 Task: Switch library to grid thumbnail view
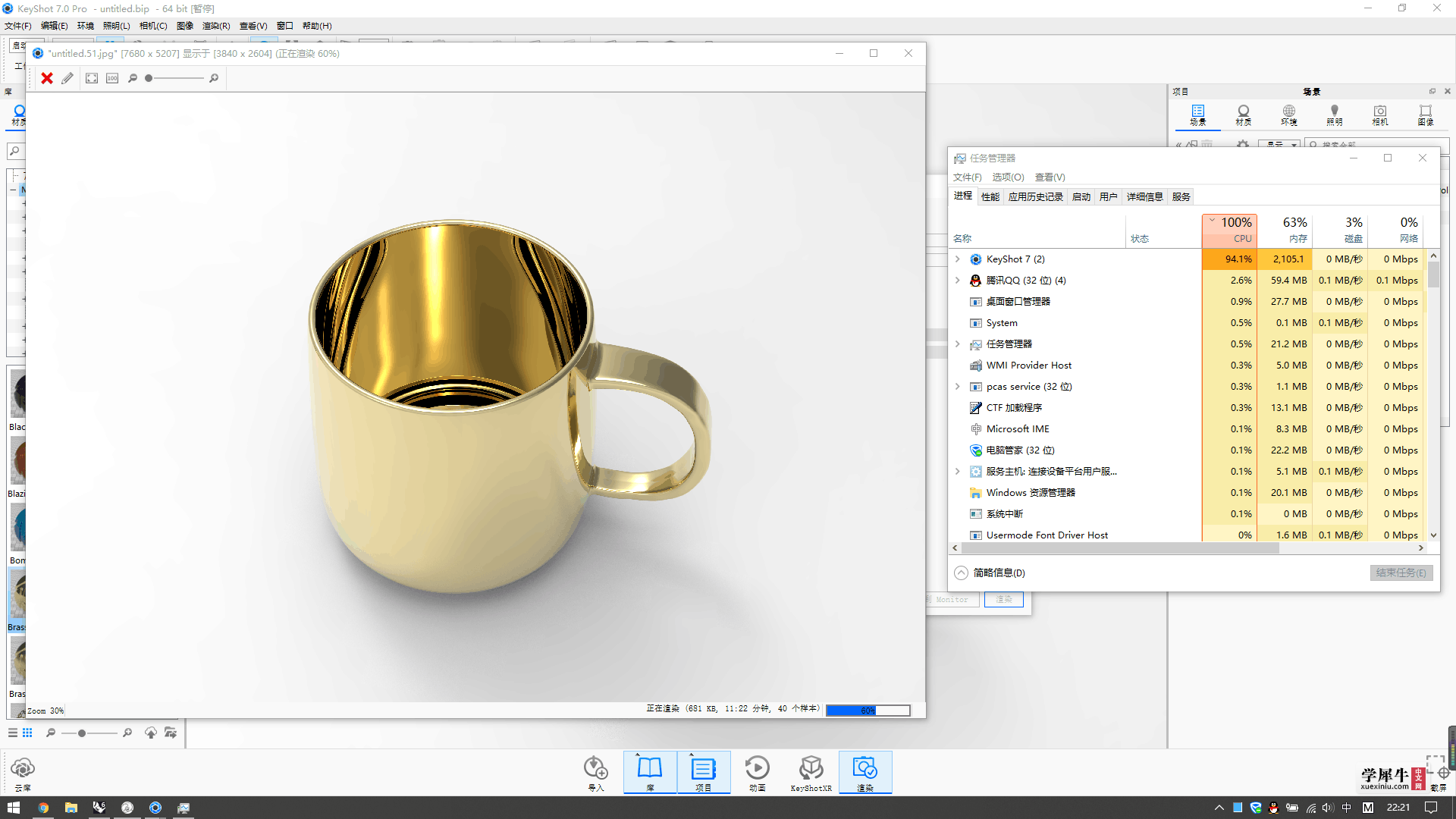pyautogui.click(x=27, y=733)
